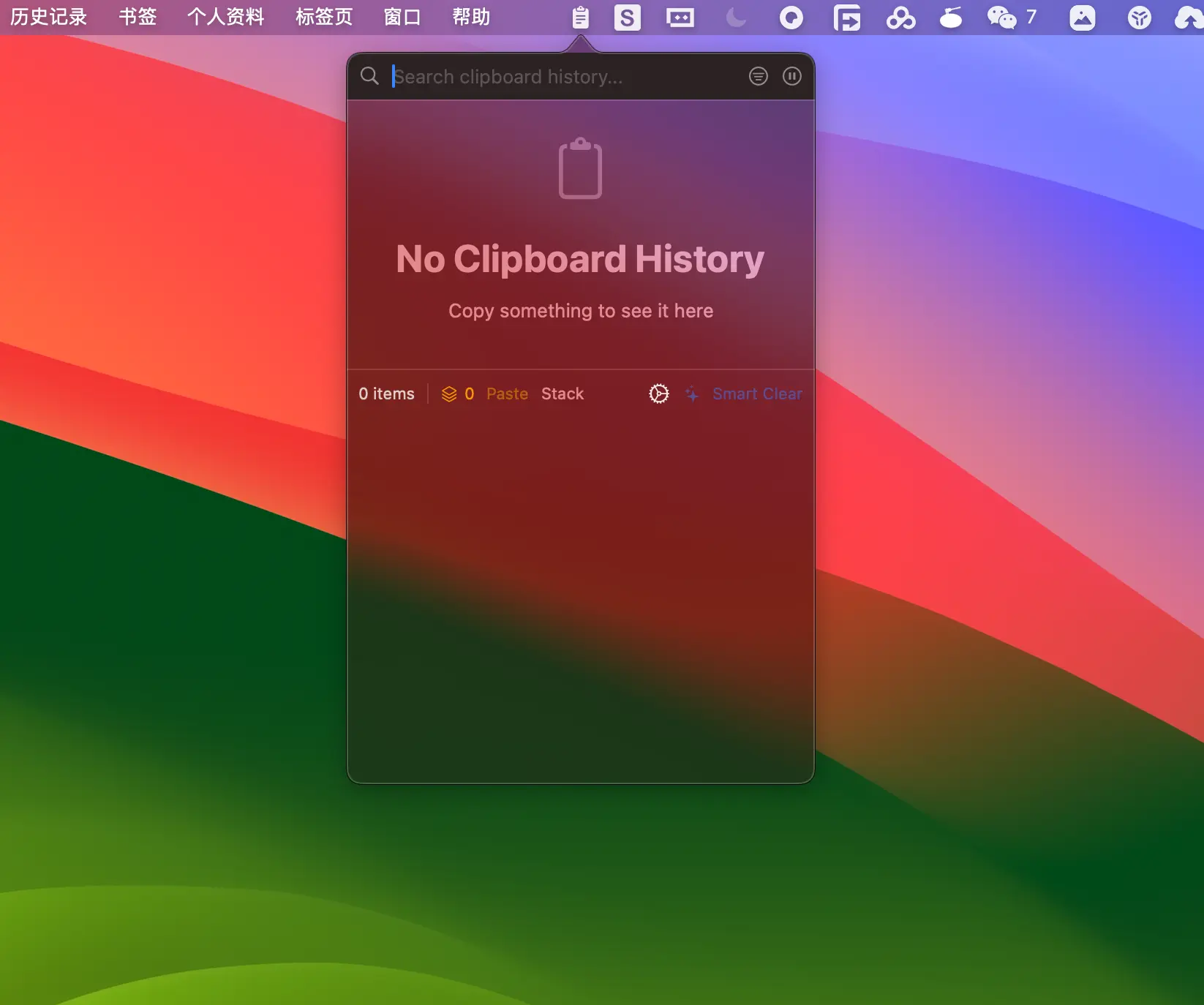Click the Smart Clear button
Viewport: 1204px width, 1005px height.
(x=757, y=394)
